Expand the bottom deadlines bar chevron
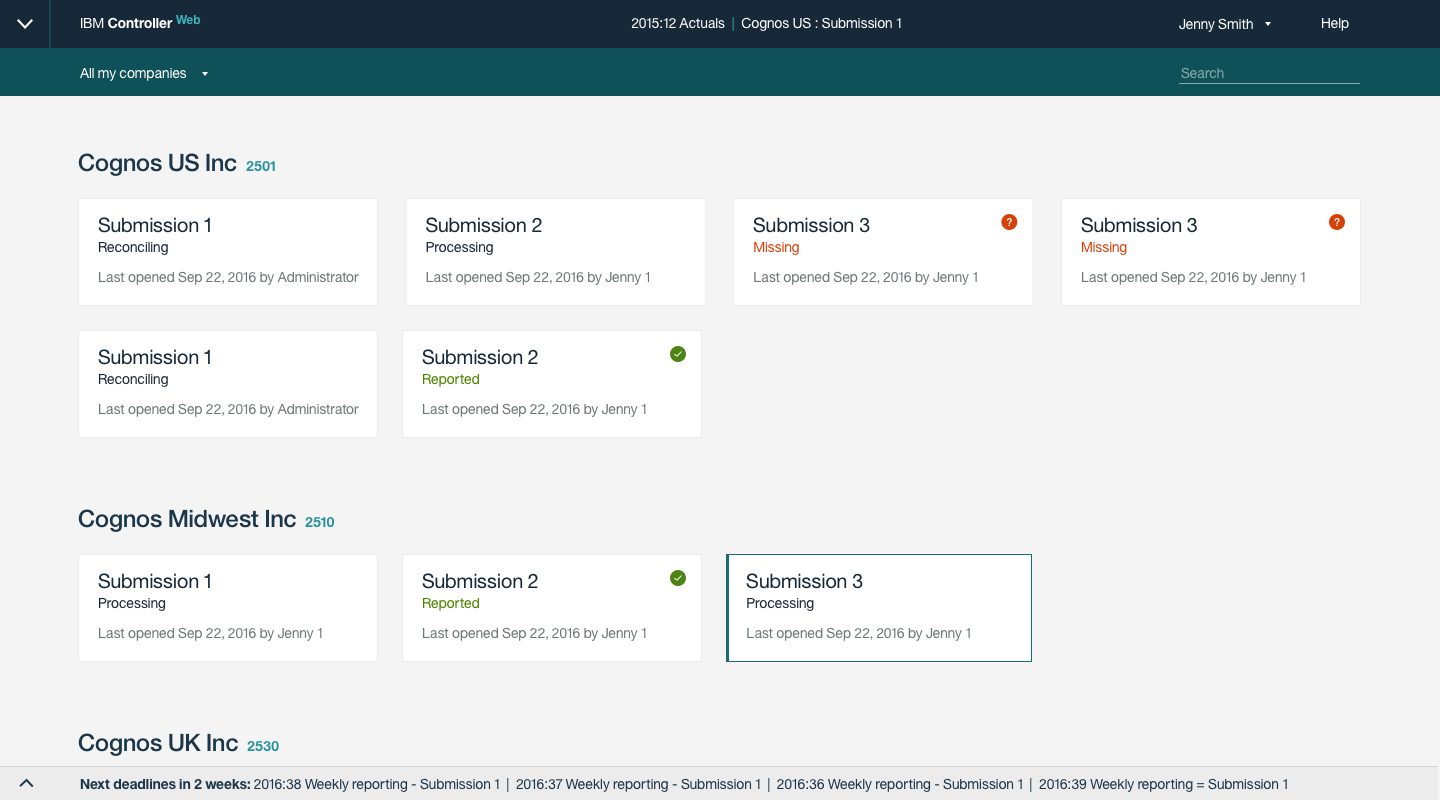1440x800 pixels. coord(26,784)
